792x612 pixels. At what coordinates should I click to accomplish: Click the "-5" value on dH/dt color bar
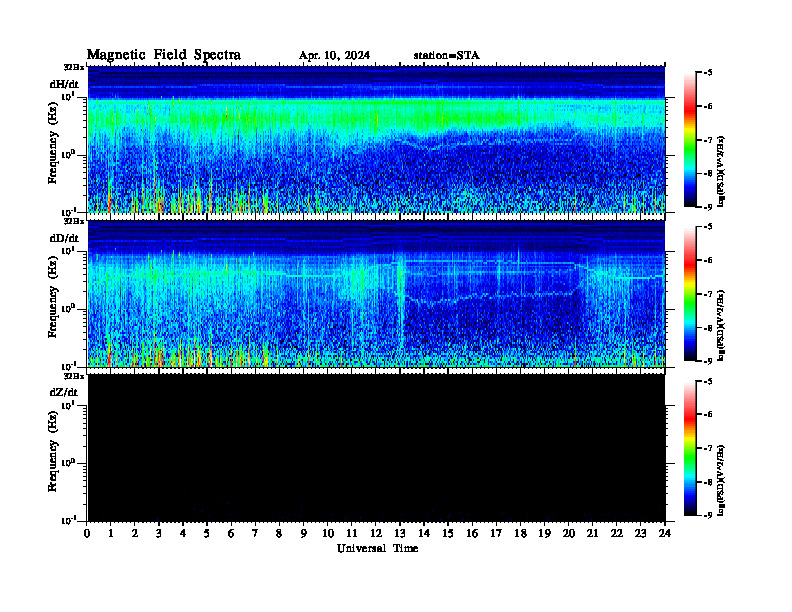click(x=708, y=73)
